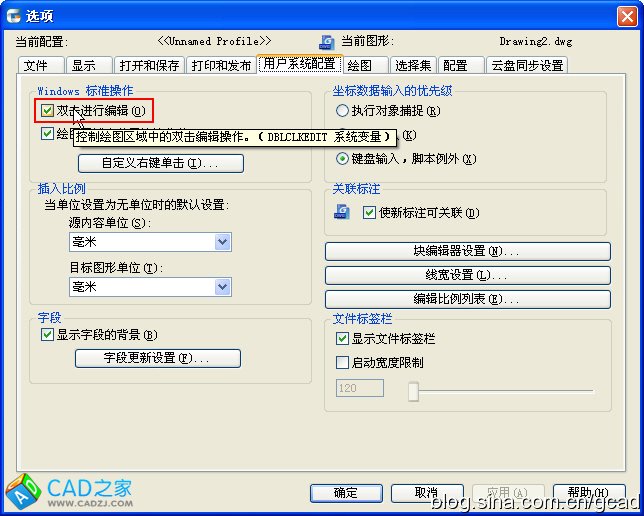
Task: Click the width limit value field showing 120
Action: pyautogui.click(x=364, y=388)
